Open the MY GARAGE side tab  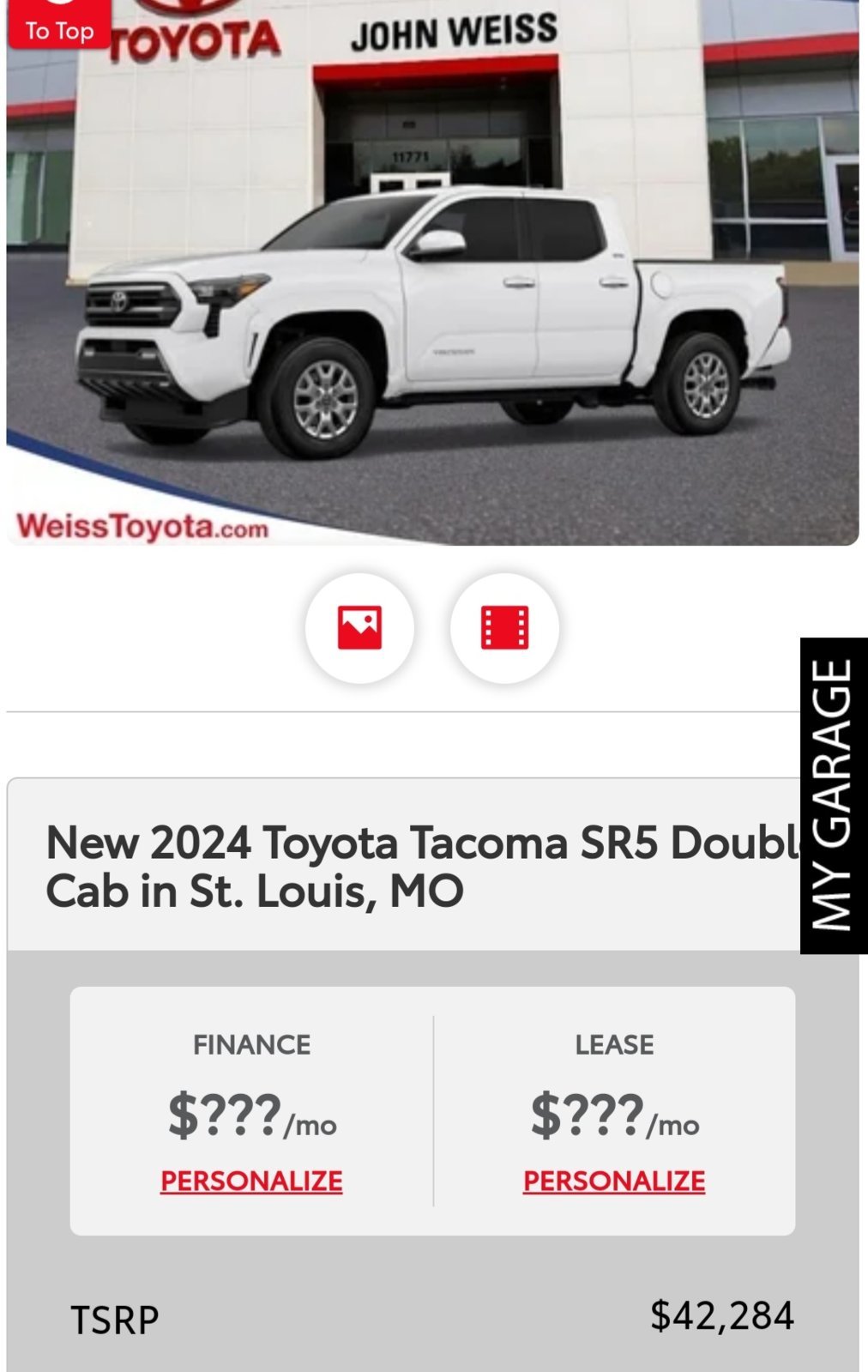[x=833, y=795]
